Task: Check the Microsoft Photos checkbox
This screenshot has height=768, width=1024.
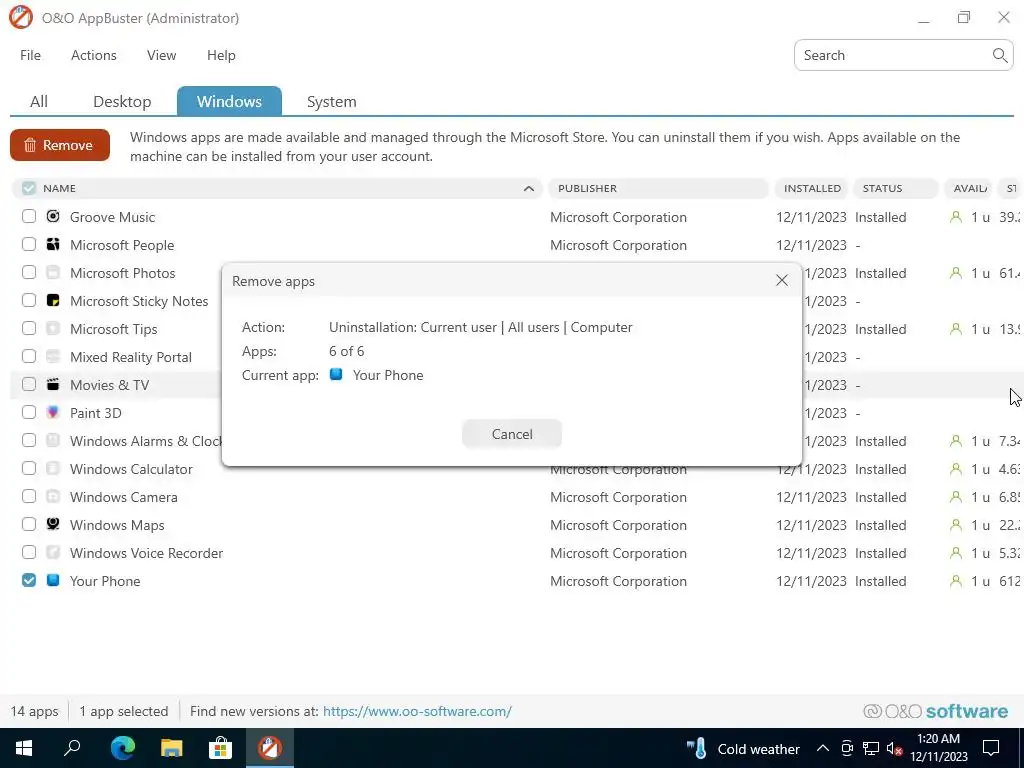Action: [29, 272]
